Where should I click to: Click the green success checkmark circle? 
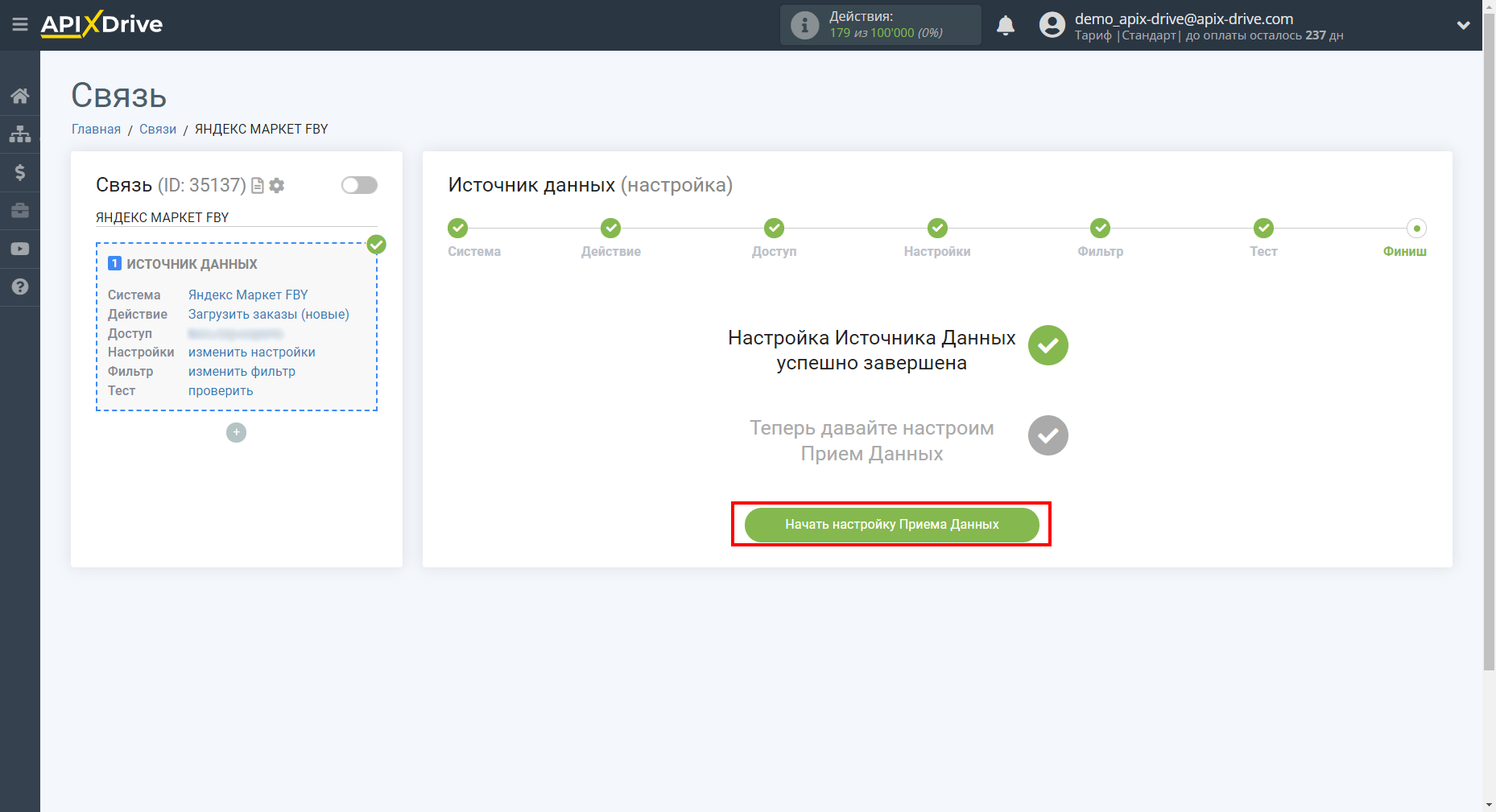coord(1048,345)
